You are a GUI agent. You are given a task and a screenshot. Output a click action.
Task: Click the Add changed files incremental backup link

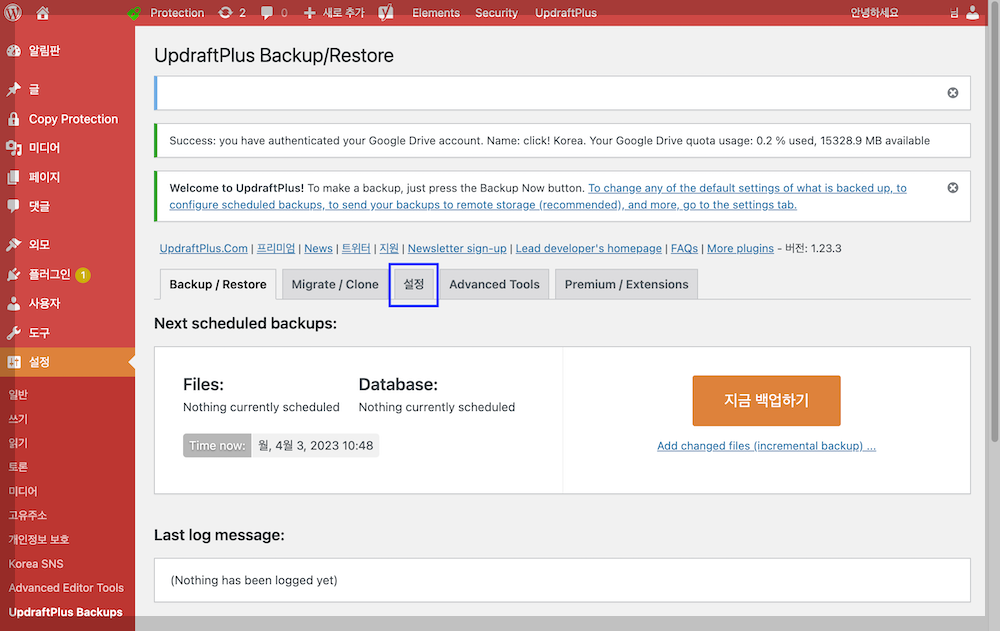point(766,445)
